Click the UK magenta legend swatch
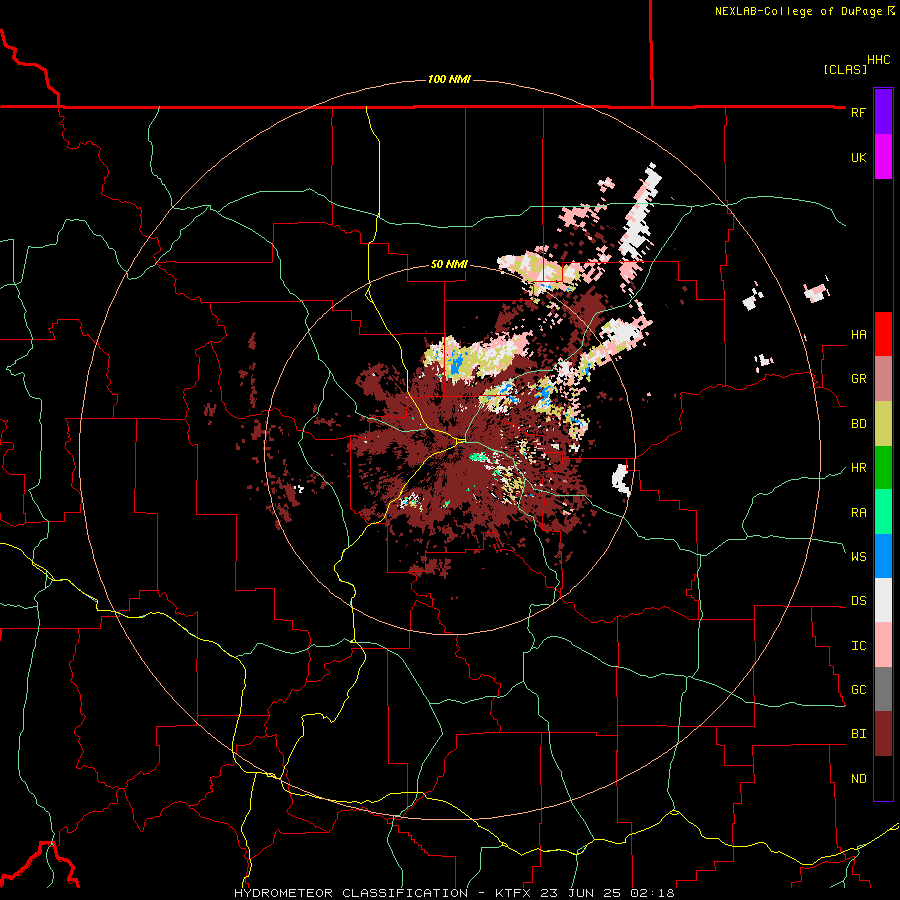The width and height of the screenshot is (900, 900). pyautogui.click(x=883, y=157)
